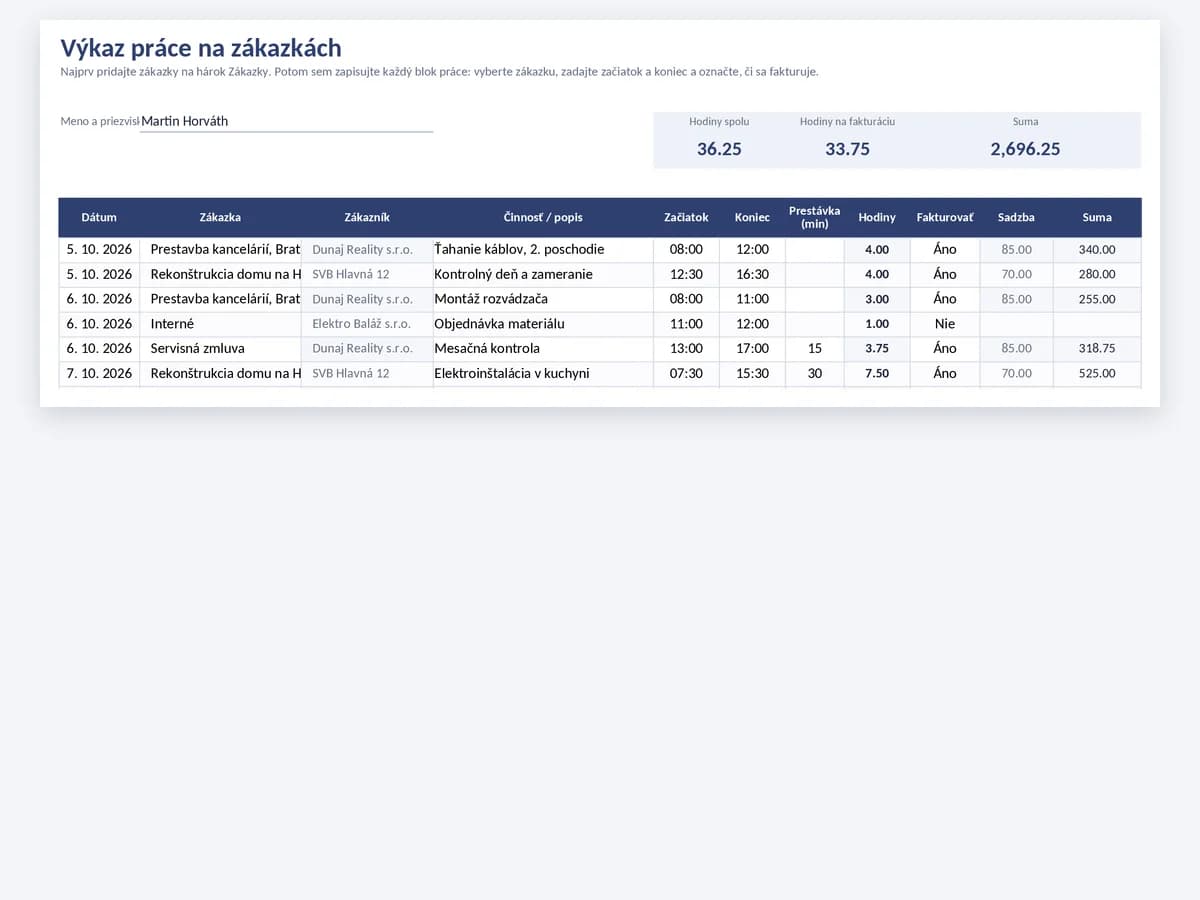Image resolution: width=1200 pixels, height=900 pixels.
Task: Open the Interné zákazka cell
Action: coord(220,324)
